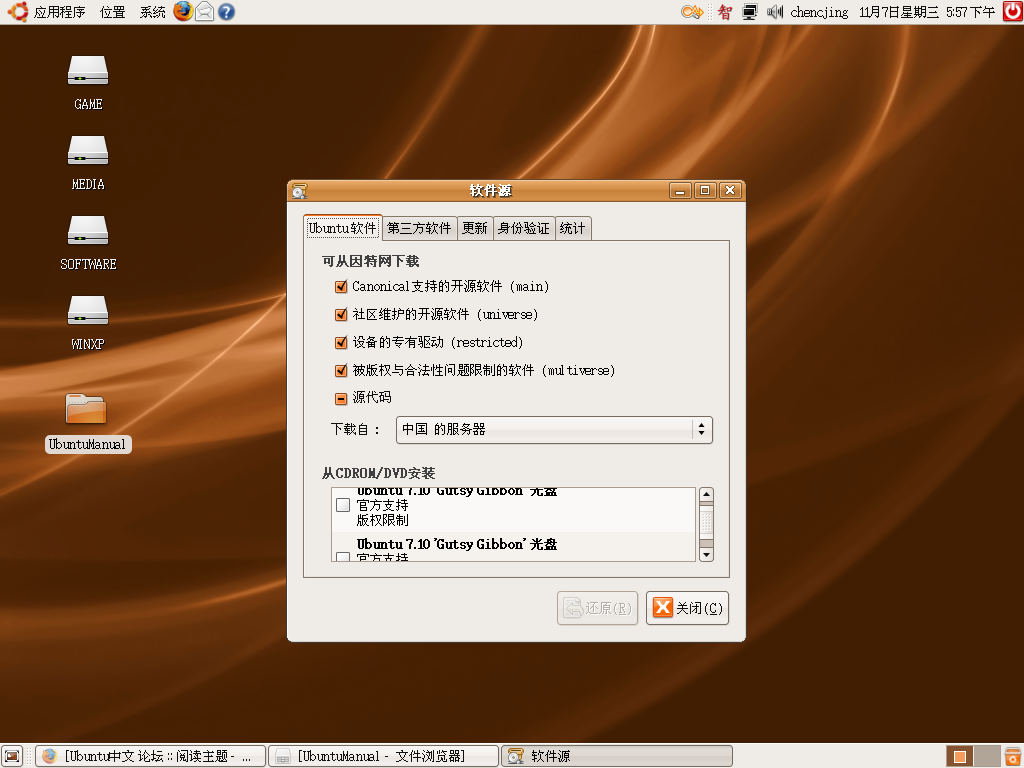The image size is (1024, 768).
Task: Click the CD list scrollbar down arrow
Action: 706,554
